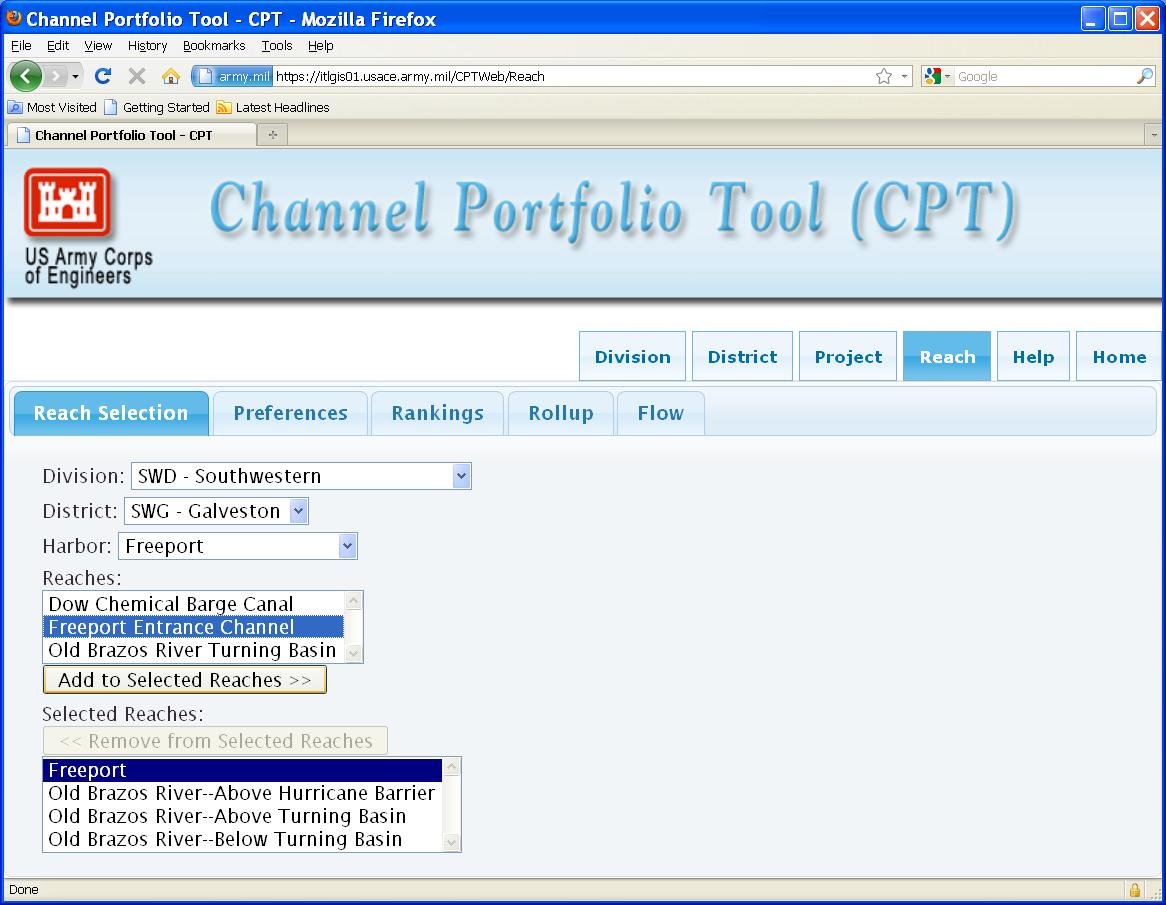The width and height of the screenshot is (1166, 905).
Task: Go to the District navigation button
Action: point(742,356)
